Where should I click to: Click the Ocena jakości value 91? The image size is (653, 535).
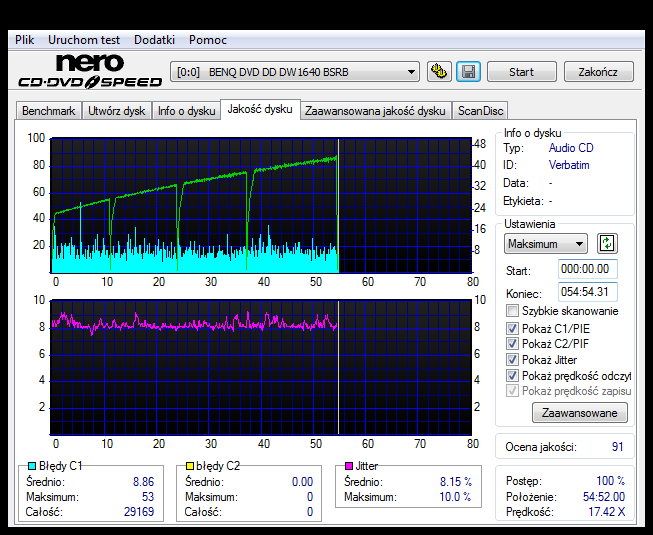tap(618, 447)
